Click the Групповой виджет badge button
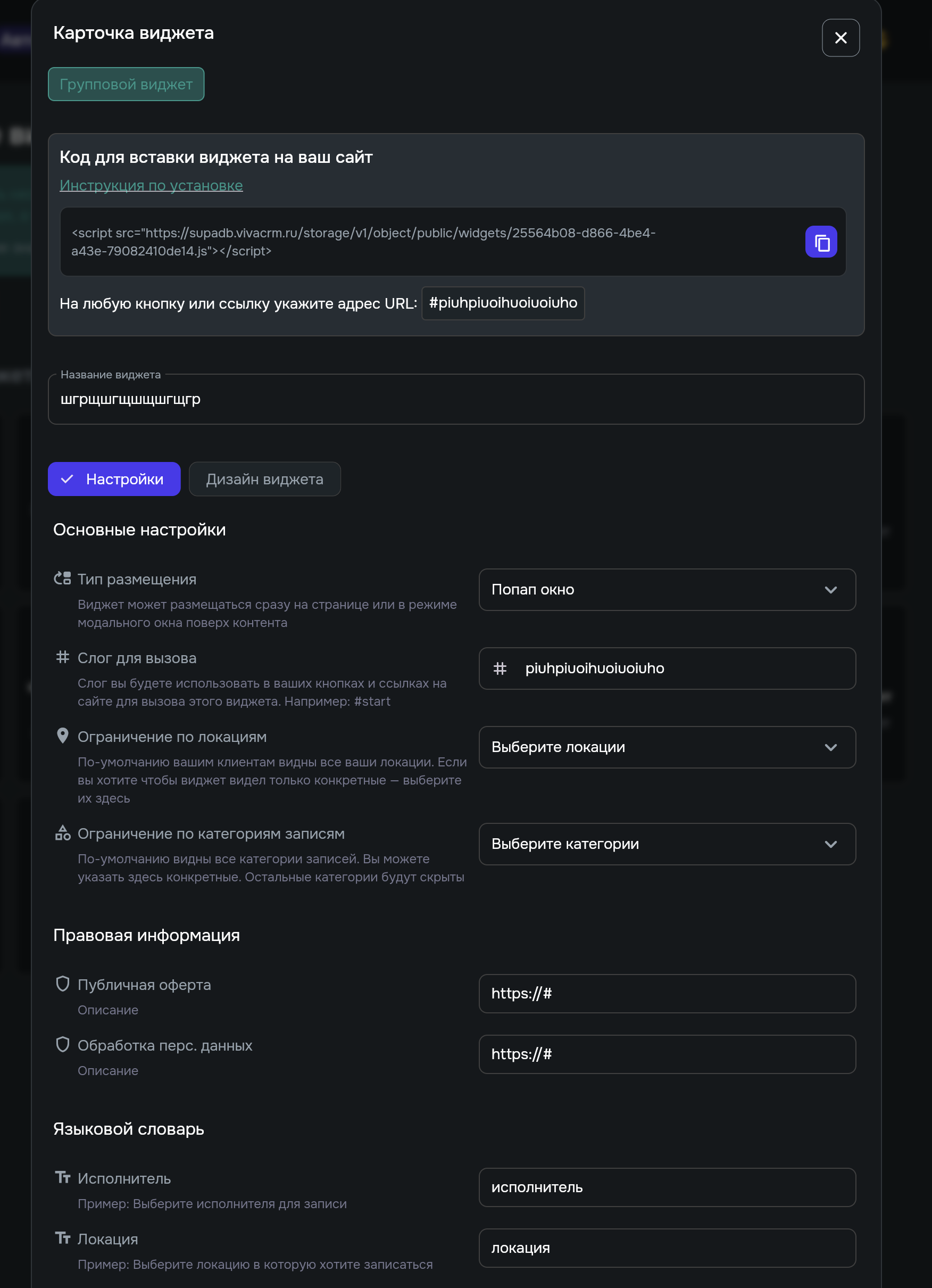This screenshot has height=1288, width=932. click(x=126, y=84)
